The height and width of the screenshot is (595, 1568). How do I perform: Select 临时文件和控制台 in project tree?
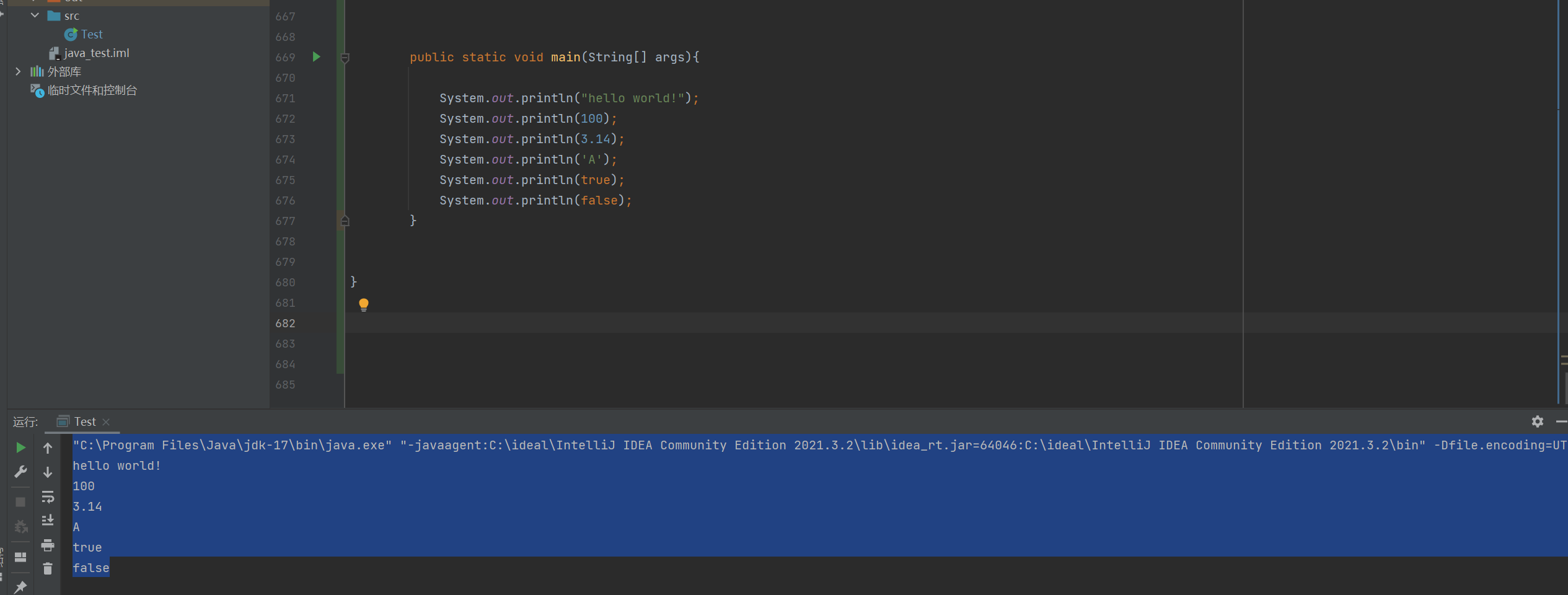tap(92, 90)
